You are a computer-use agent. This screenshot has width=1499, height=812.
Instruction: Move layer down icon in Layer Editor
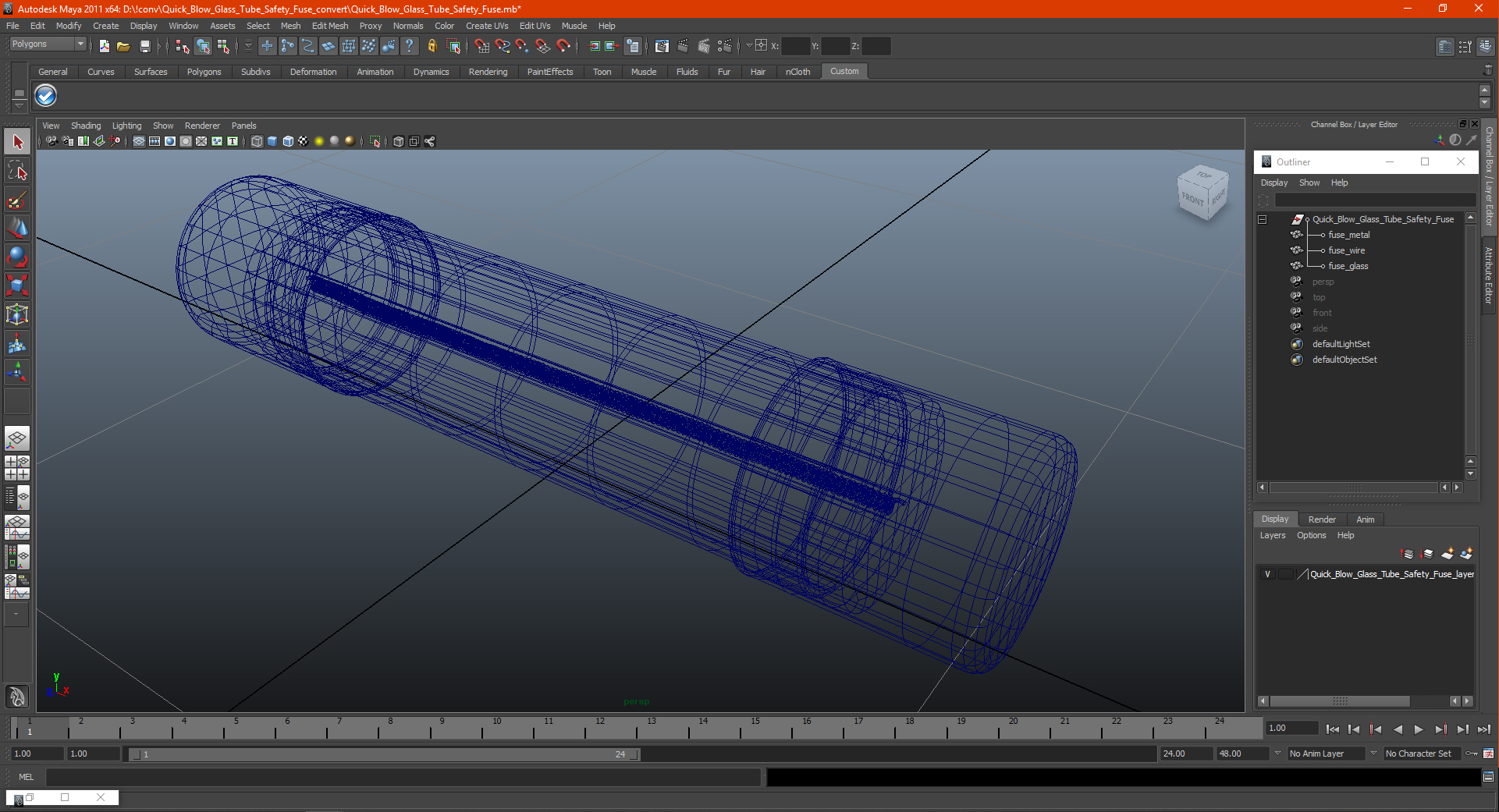[1427, 554]
